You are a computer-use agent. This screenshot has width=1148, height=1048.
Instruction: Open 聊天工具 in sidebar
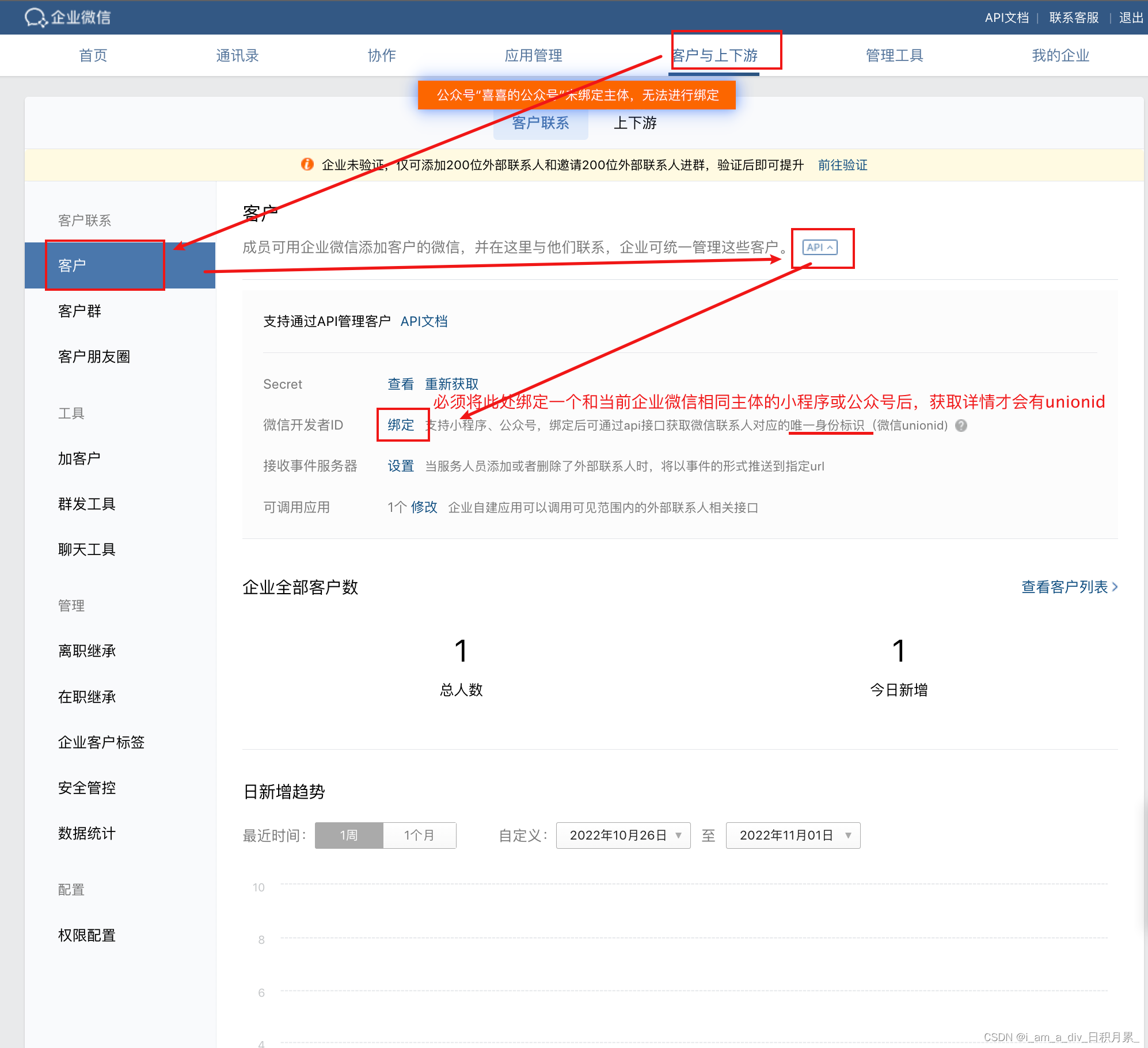(x=87, y=550)
